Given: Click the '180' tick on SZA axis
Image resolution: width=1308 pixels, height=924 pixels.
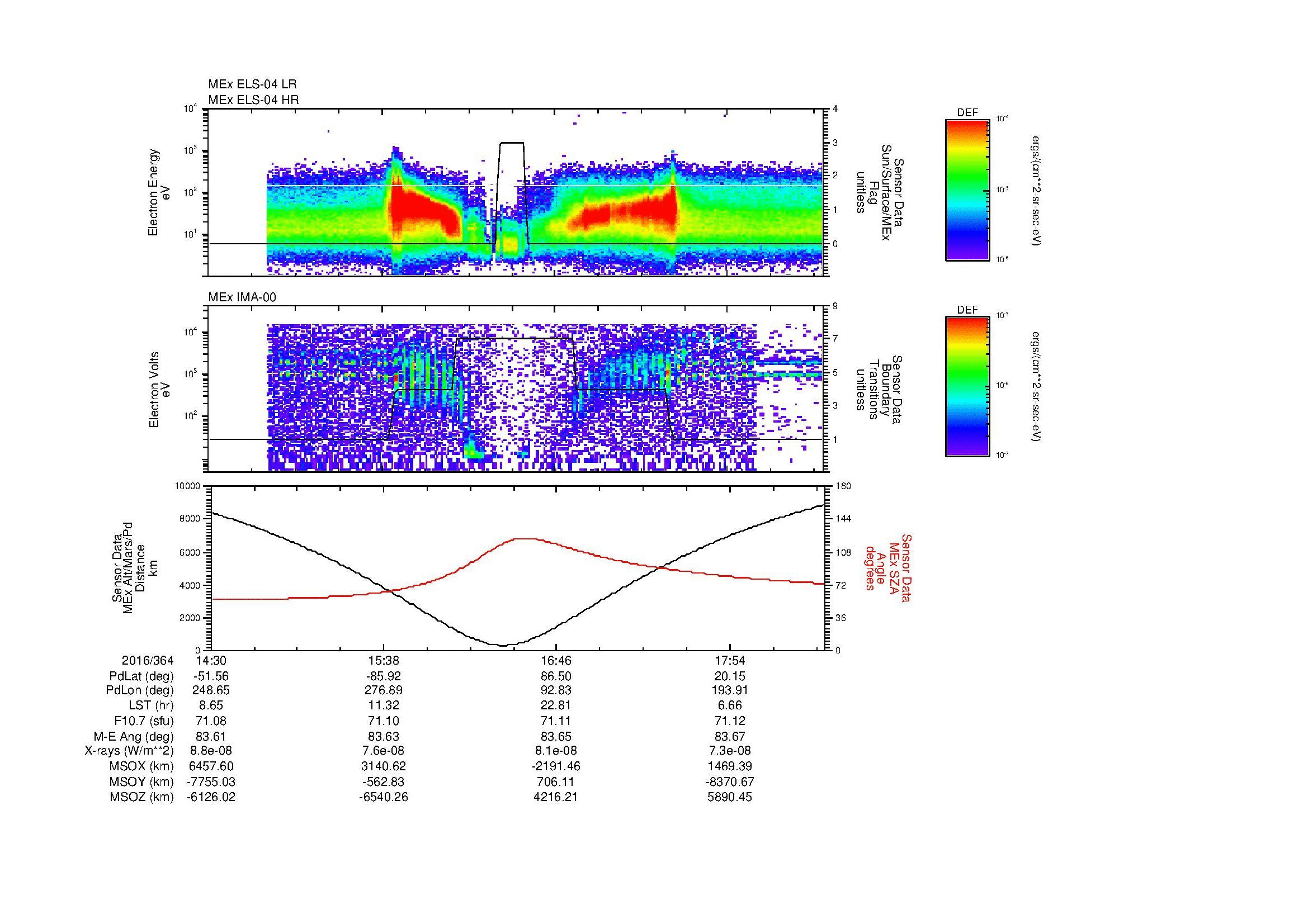Looking at the screenshot, I should (844, 486).
